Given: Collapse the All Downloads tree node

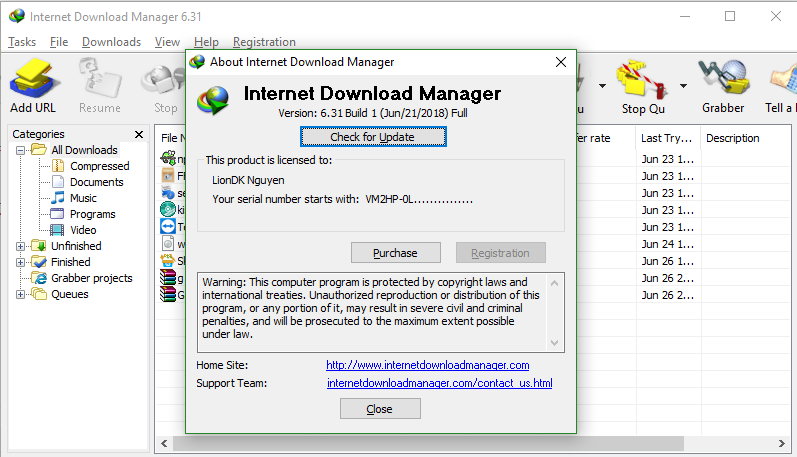Looking at the screenshot, I should [20, 150].
